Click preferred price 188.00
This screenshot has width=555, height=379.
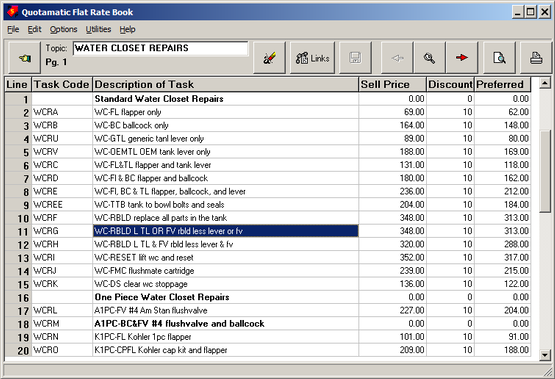tap(503, 350)
